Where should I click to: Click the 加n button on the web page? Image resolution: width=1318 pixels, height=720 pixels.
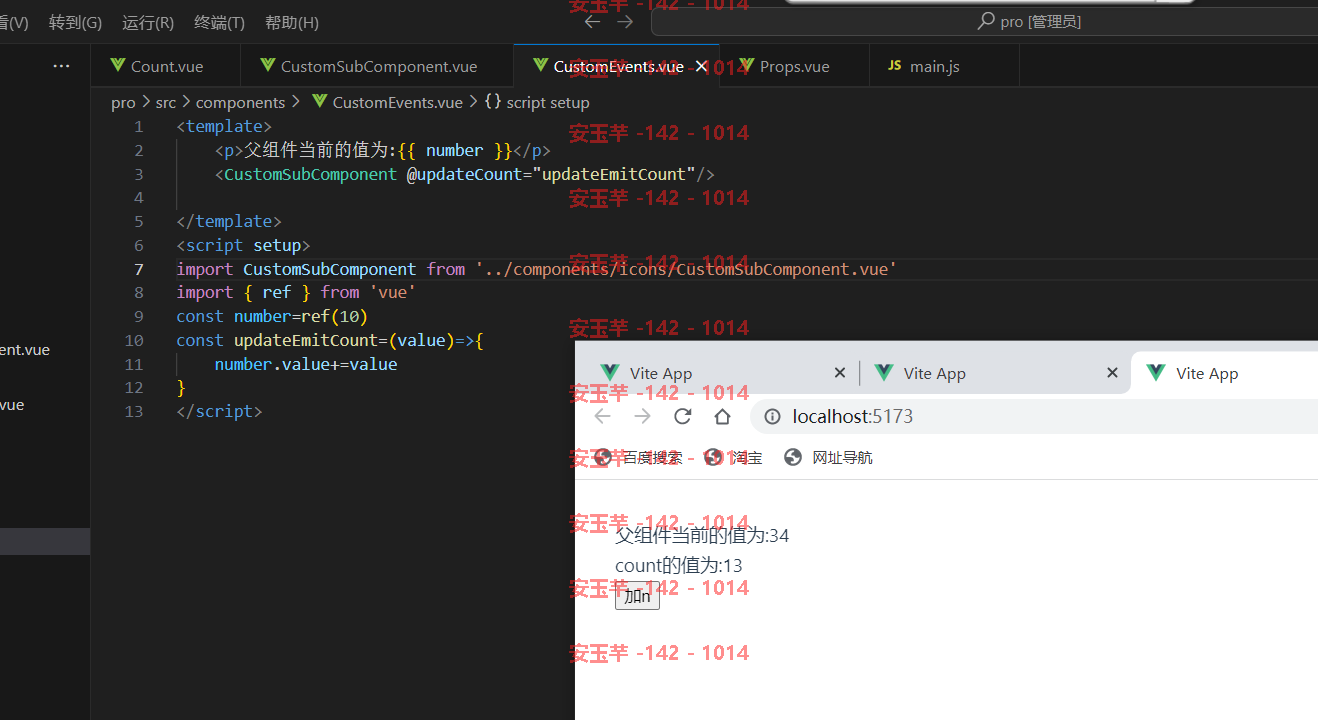coord(637,597)
